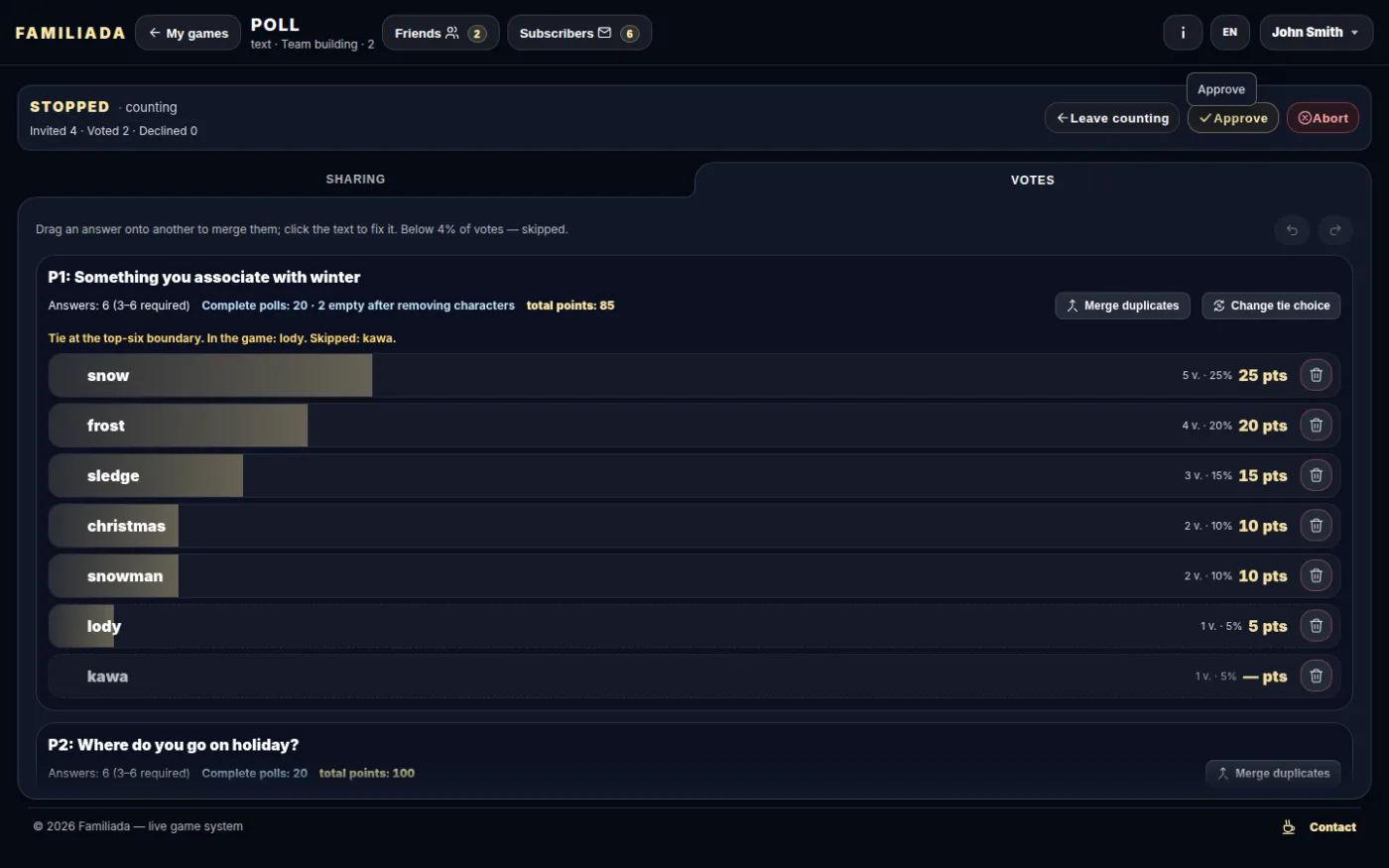Abort the poll
The height and width of the screenshot is (868, 1389).
click(1323, 118)
